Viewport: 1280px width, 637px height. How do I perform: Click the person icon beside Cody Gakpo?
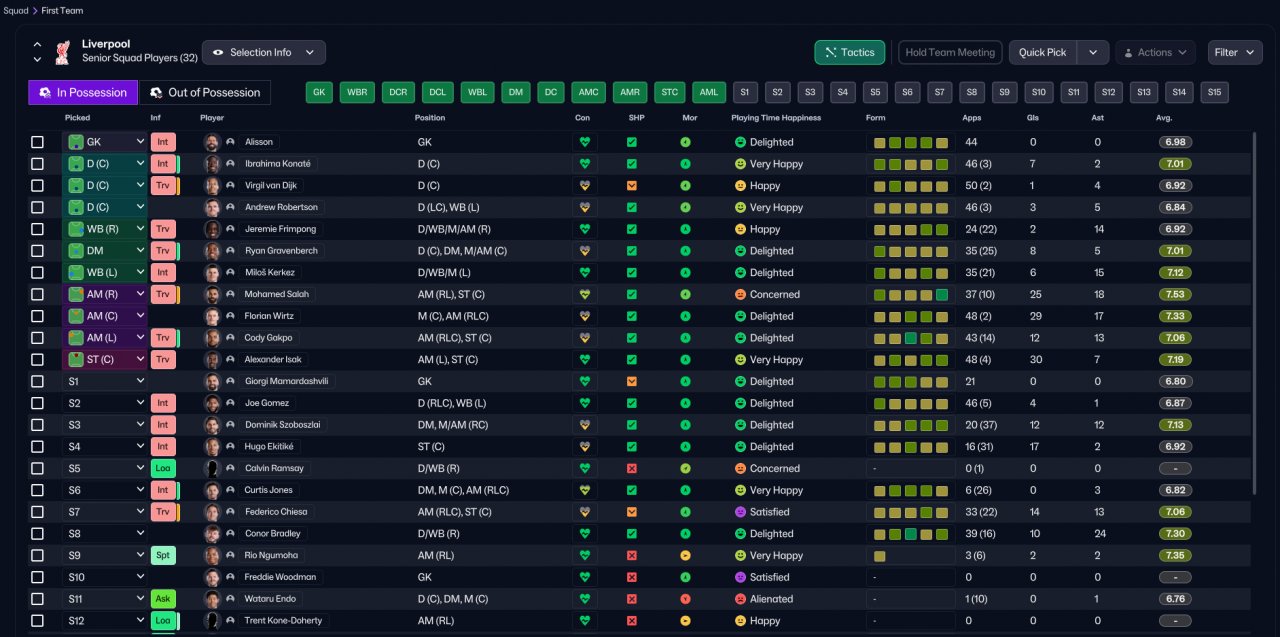(231, 338)
